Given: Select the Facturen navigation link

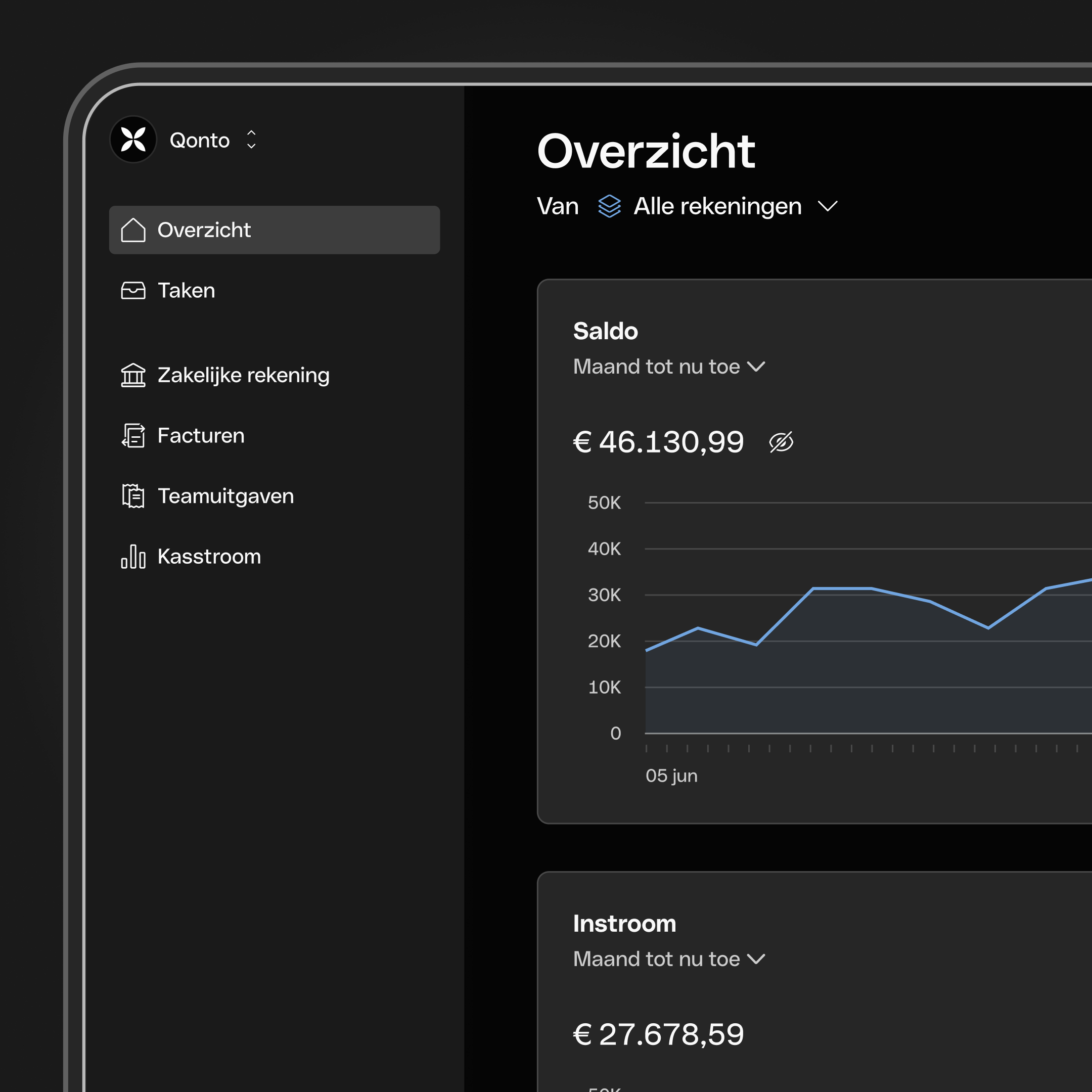Looking at the screenshot, I should [201, 435].
